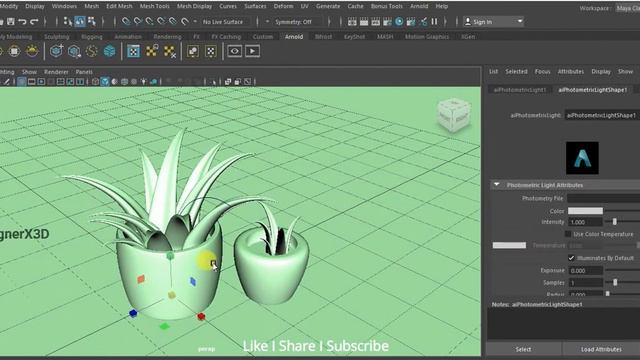This screenshot has width=640, height=360.
Task: Click Arnold create standin cube-plus icon
Action: [x=56, y=51]
